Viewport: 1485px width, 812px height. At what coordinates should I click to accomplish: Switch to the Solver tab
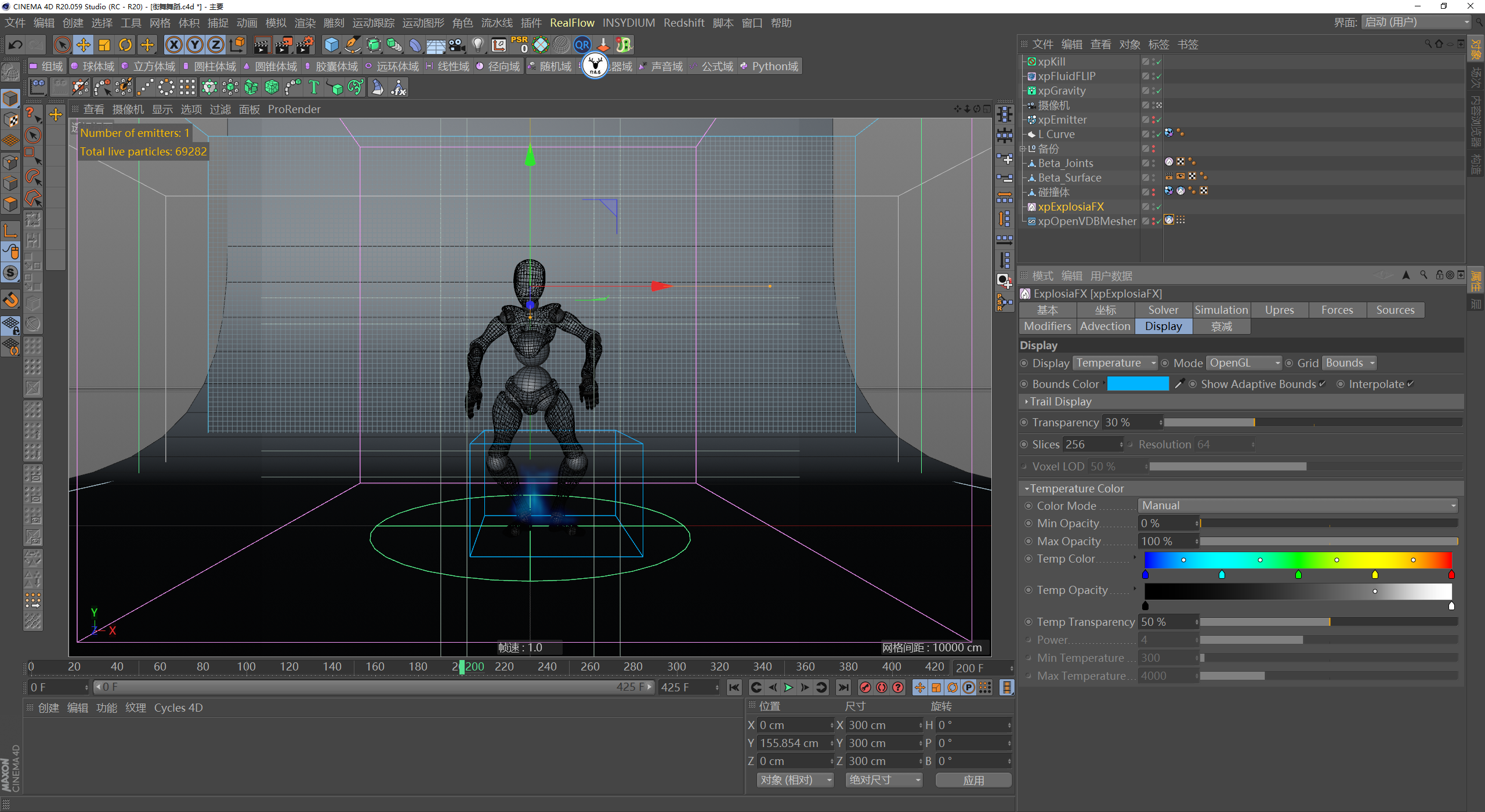[x=1163, y=310]
